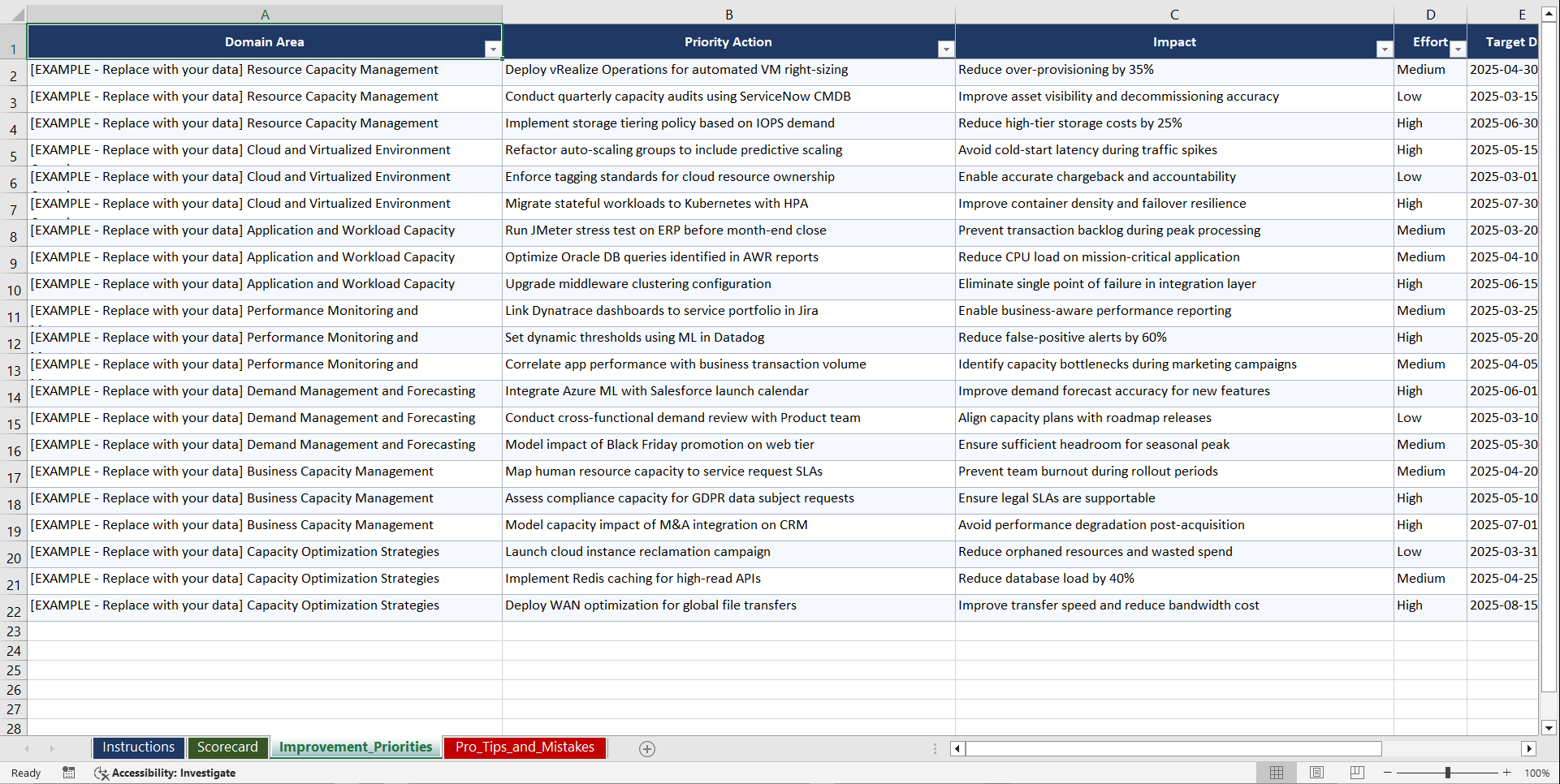Open the Priority Action filter dropdown
This screenshot has width=1560, height=784.
[x=946, y=50]
